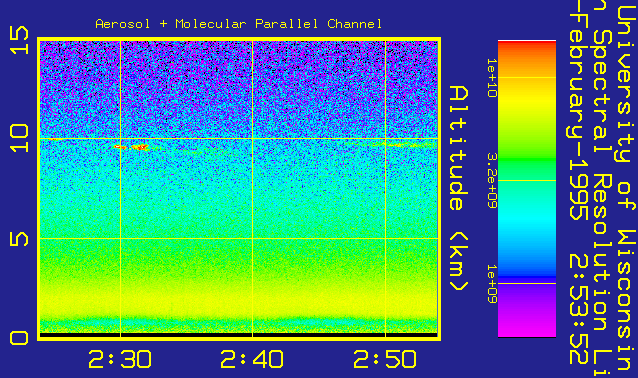Viewport: 638px width, 378px height.
Task: Select the 0 km altitude tick label
Action: point(20,338)
